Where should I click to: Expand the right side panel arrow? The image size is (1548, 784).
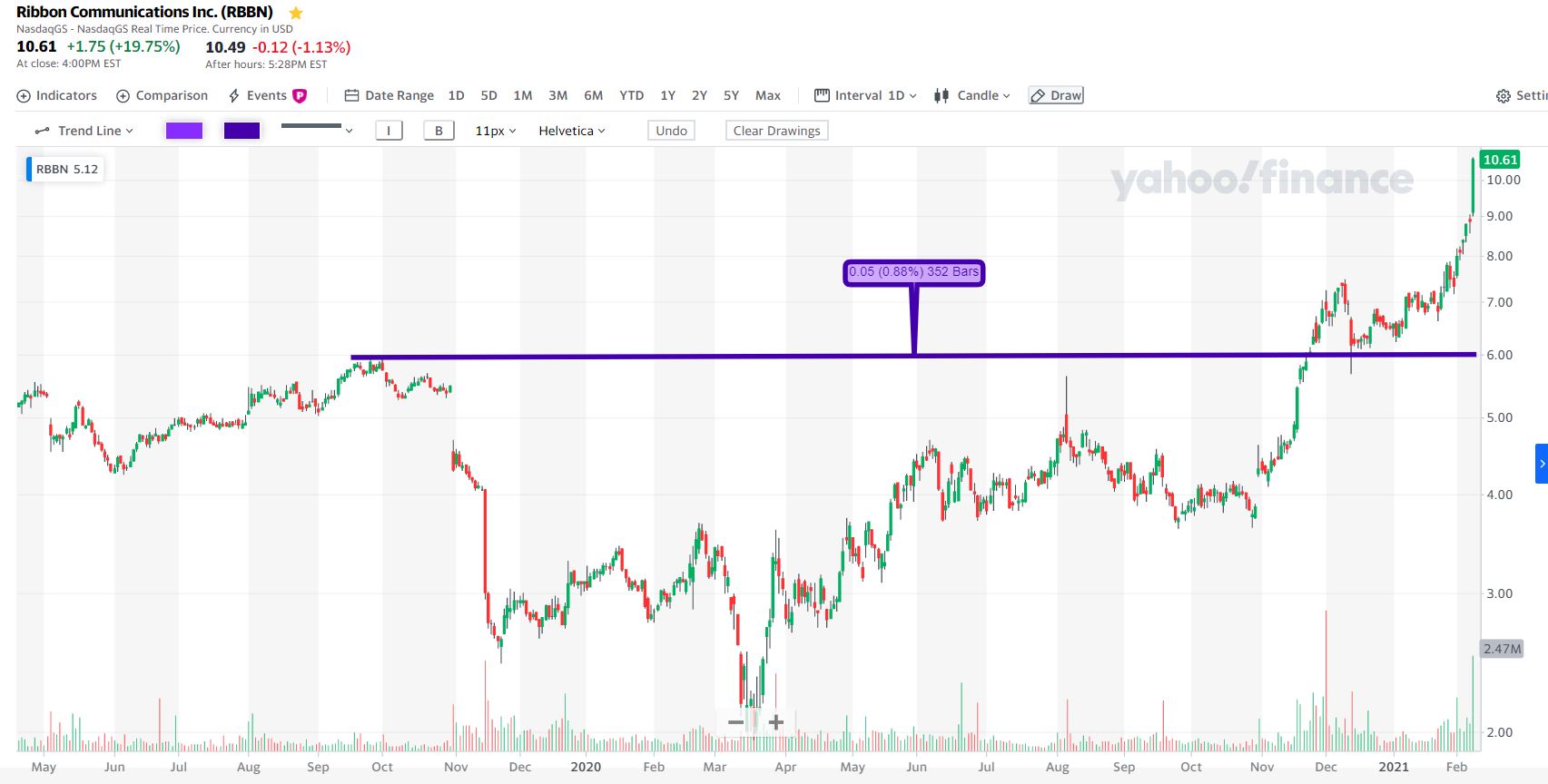[x=1541, y=464]
